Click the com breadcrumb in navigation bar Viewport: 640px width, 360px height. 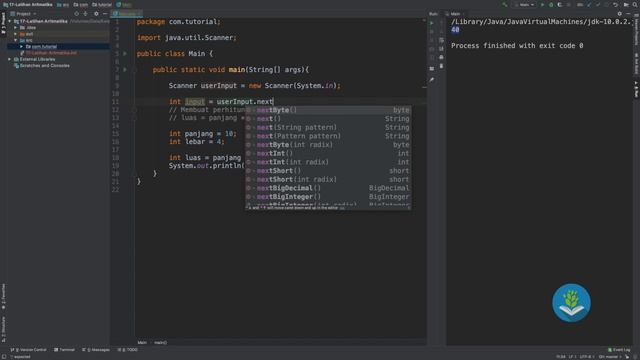[80, 4]
